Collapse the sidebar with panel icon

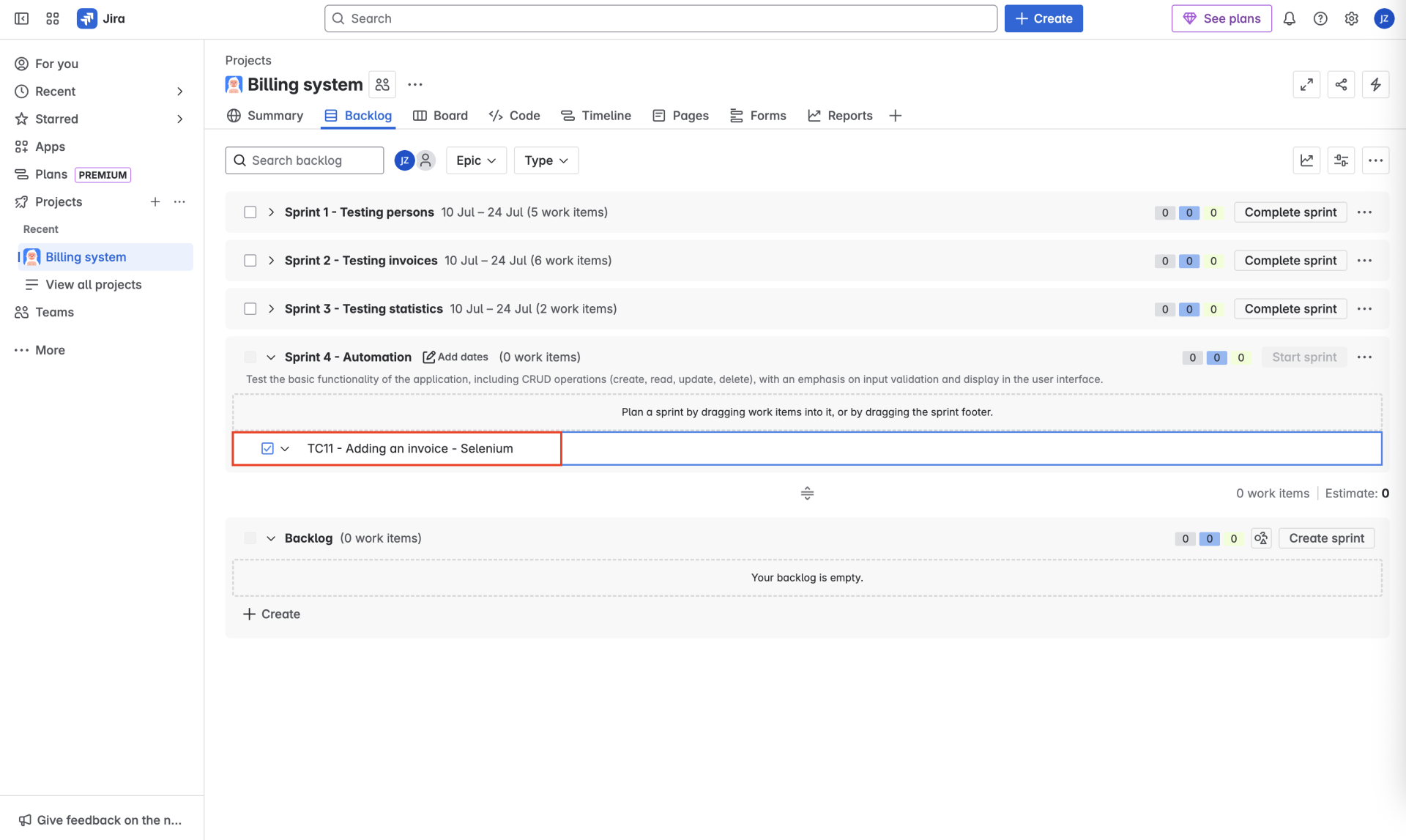pyautogui.click(x=21, y=18)
